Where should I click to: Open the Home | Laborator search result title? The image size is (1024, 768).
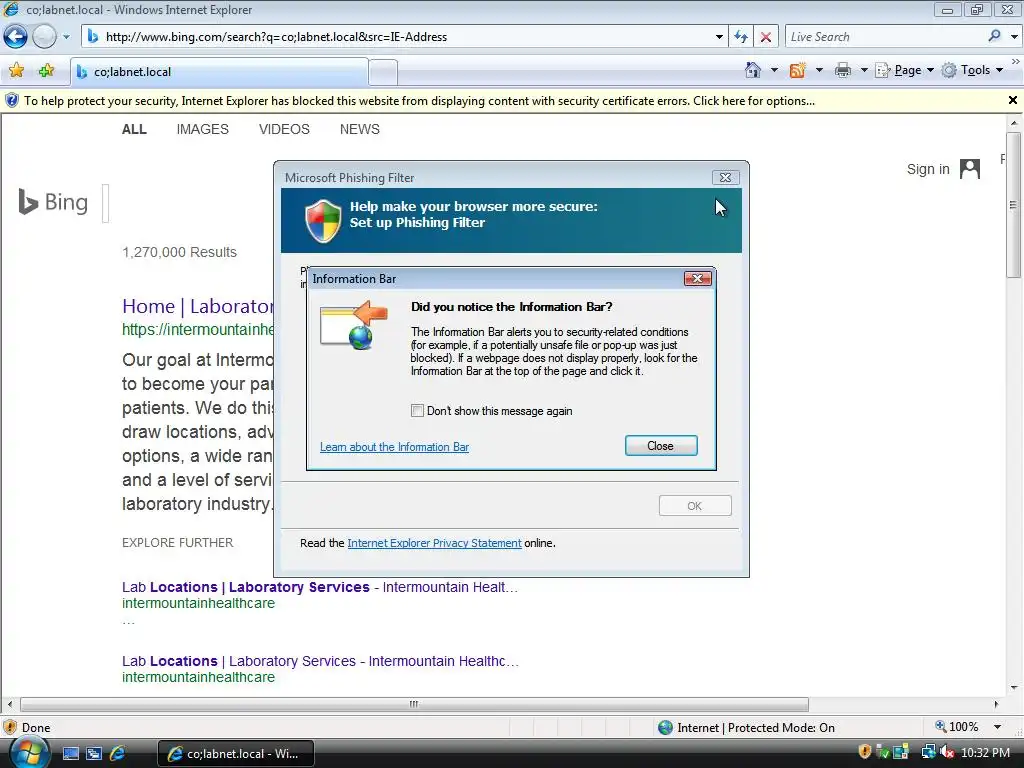coord(198,306)
